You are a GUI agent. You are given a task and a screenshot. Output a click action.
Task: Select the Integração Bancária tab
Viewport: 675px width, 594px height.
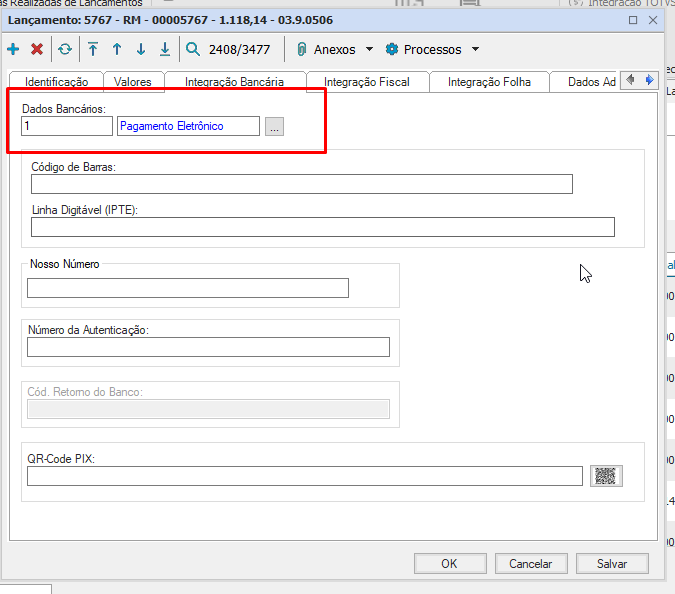click(235, 82)
